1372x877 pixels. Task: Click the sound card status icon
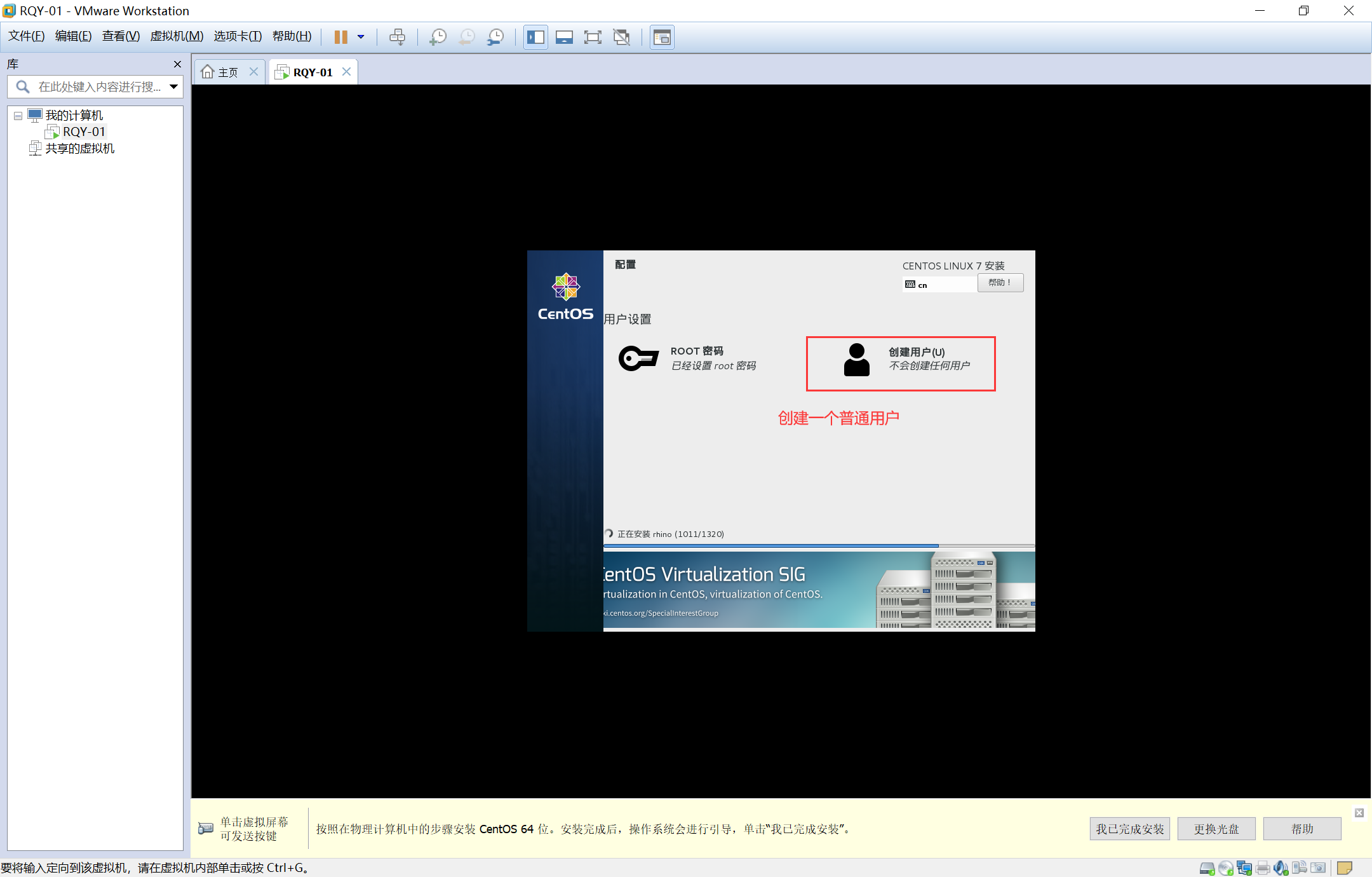click(x=1281, y=867)
